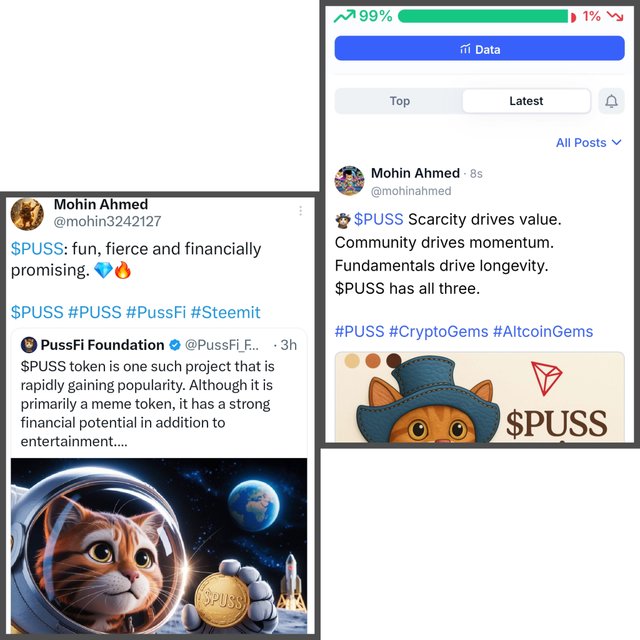The width and height of the screenshot is (640, 640).
Task: Click Mohin Ahmed's cat avatar on tweet
Action: coord(27,214)
